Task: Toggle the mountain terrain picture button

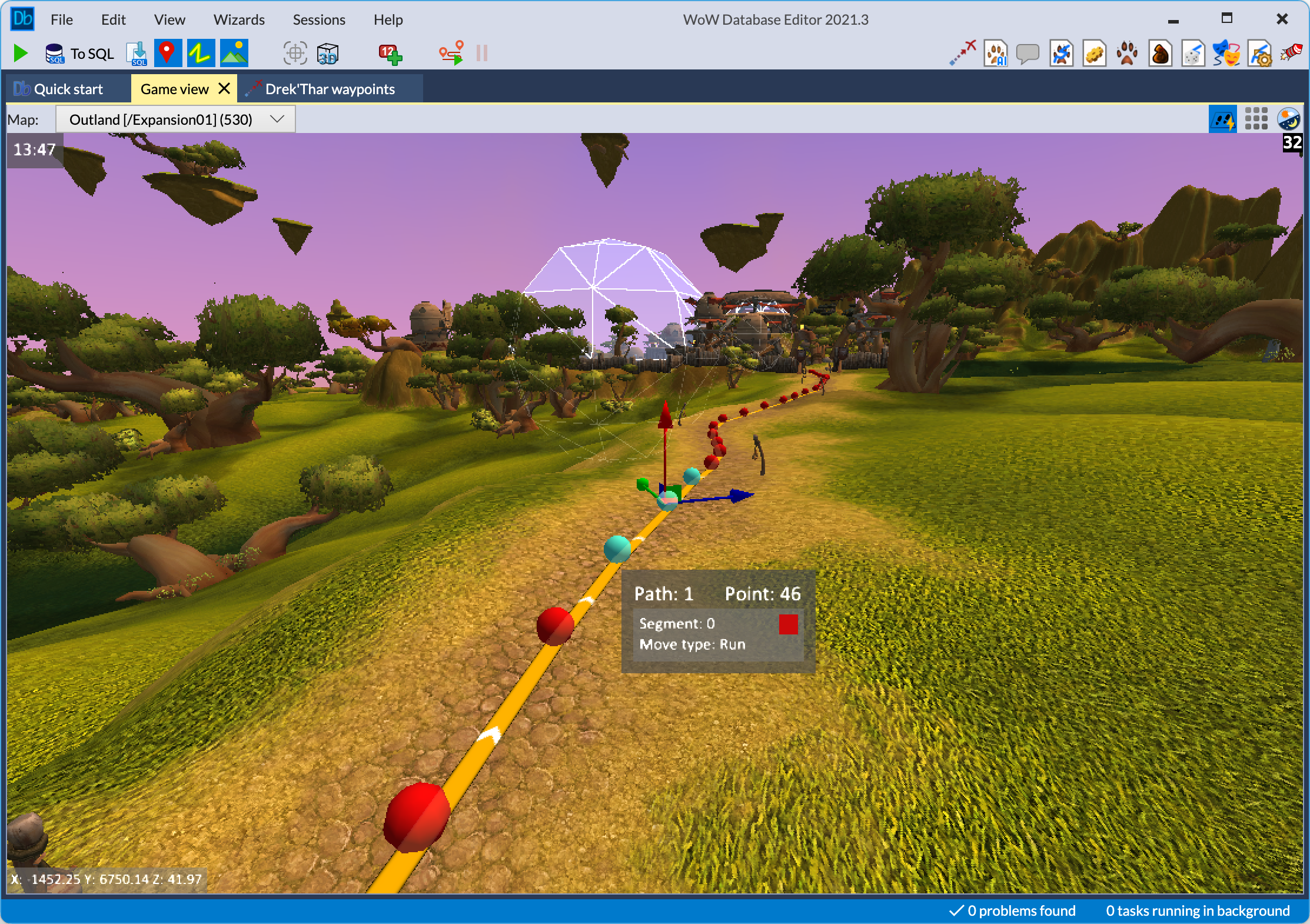Action: coord(234,54)
